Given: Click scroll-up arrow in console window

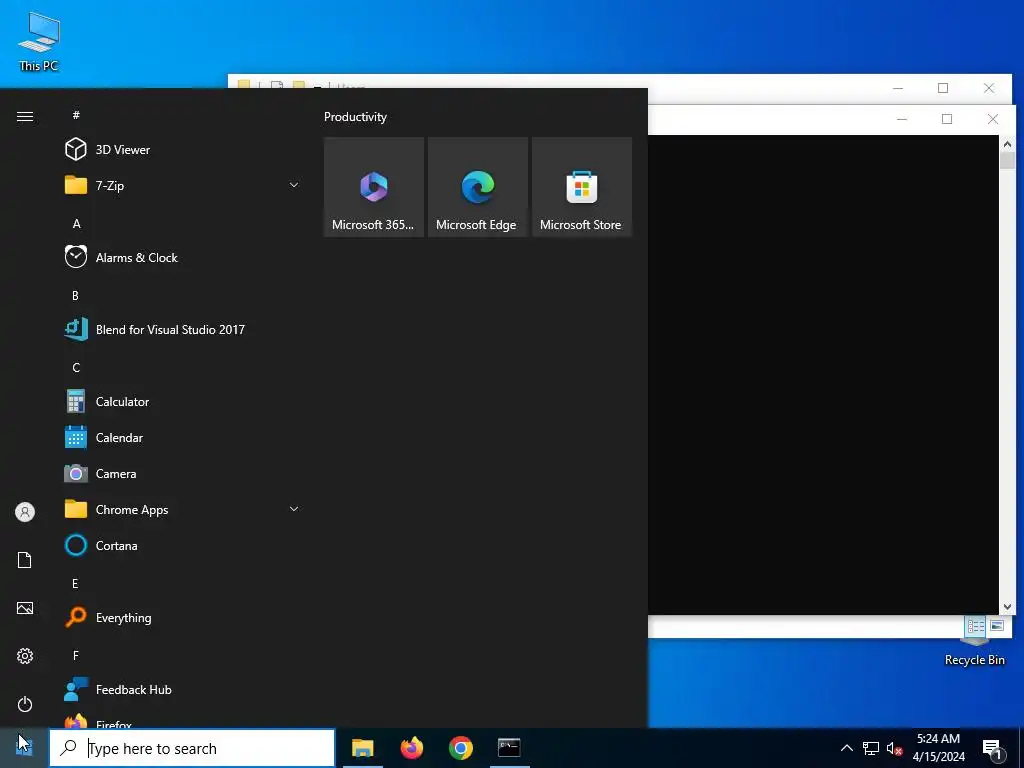Looking at the screenshot, I should [x=1007, y=144].
